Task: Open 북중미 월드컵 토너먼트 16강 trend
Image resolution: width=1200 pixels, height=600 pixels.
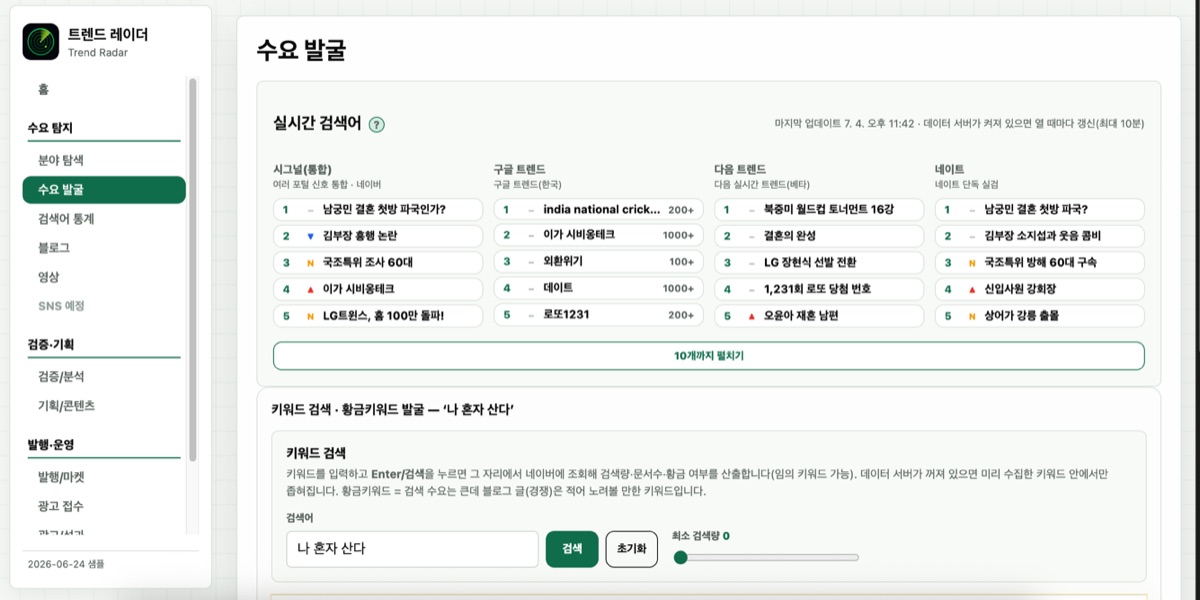Action: click(x=819, y=210)
